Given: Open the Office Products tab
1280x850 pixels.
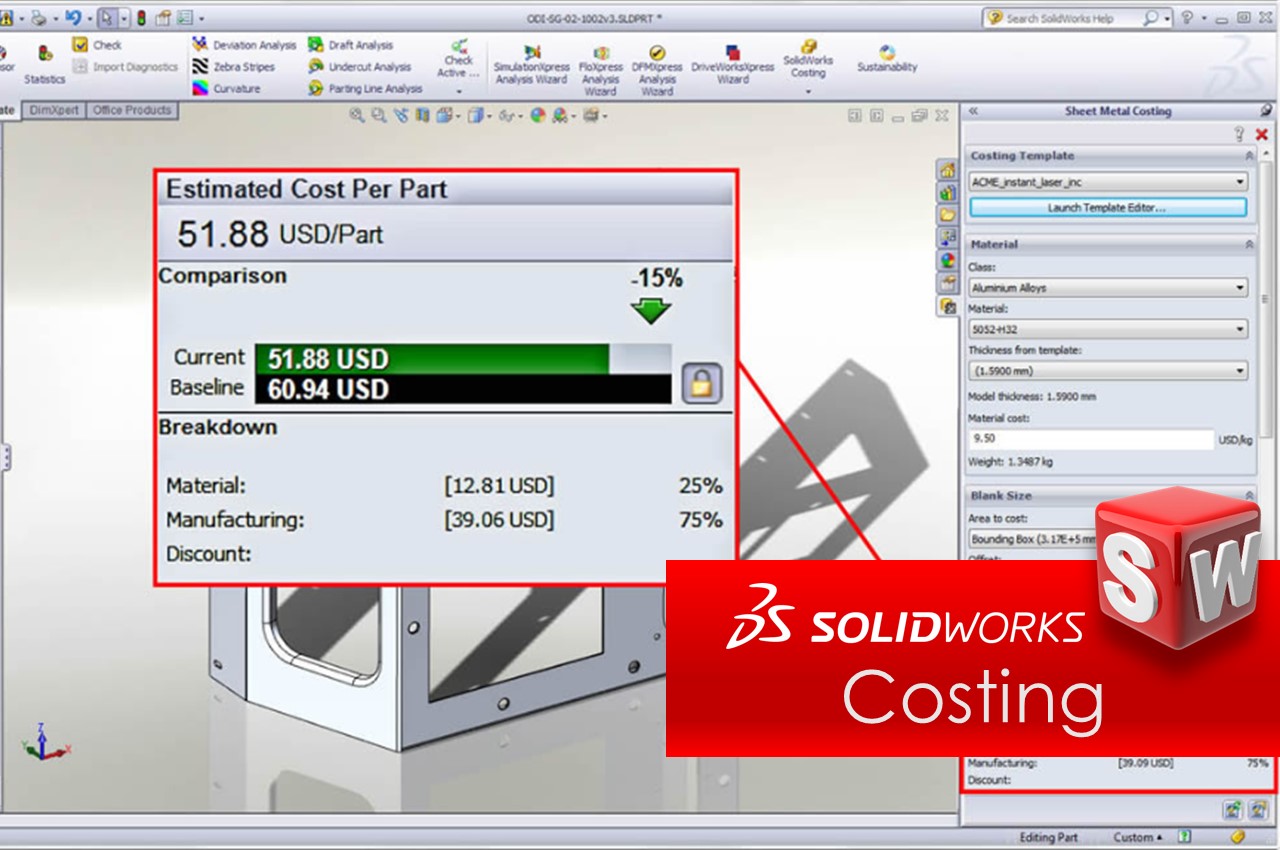Looking at the screenshot, I should click(131, 111).
